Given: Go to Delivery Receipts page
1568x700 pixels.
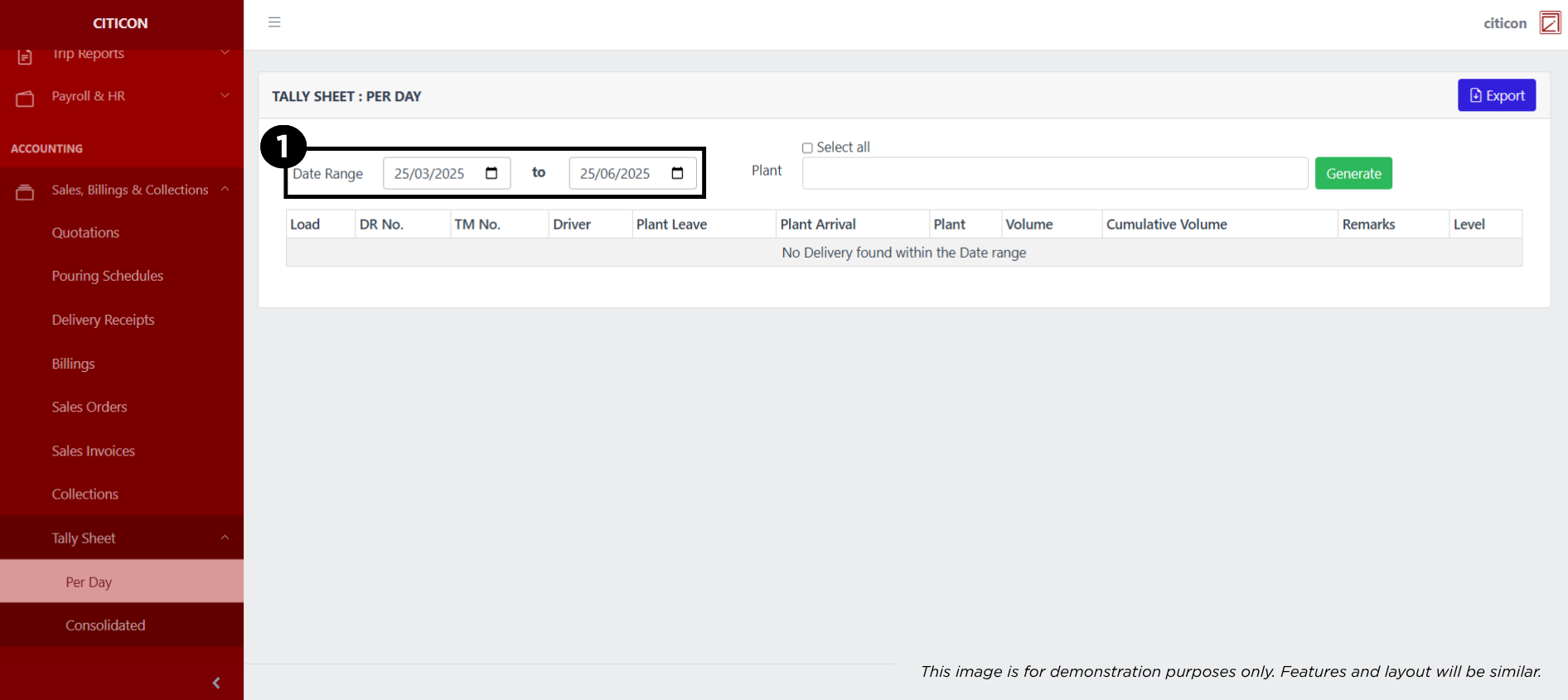Looking at the screenshot, I should click(103, 320).
